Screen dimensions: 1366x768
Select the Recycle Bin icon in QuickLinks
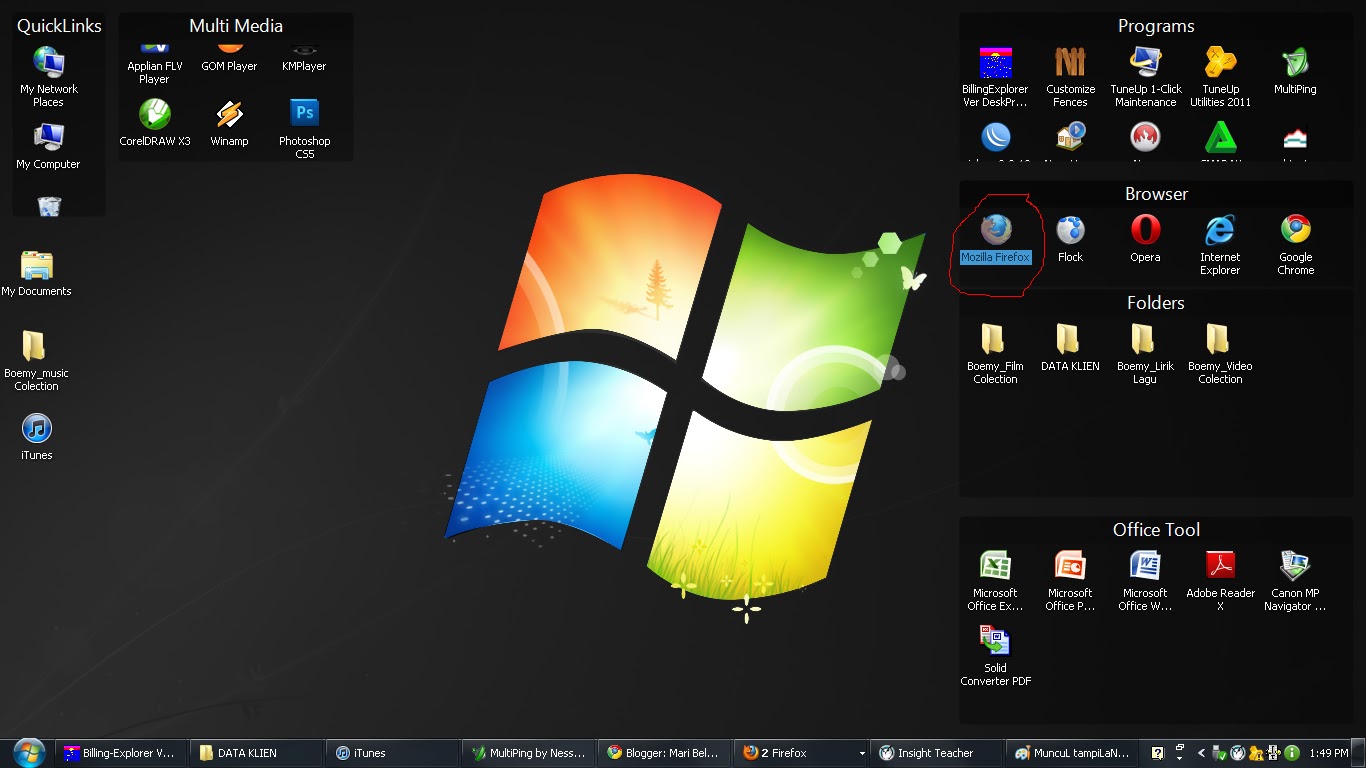(x=48, y=206)
